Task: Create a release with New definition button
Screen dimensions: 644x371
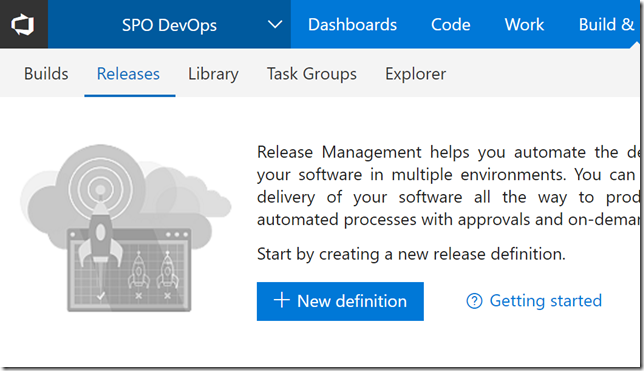Action: 340,301
